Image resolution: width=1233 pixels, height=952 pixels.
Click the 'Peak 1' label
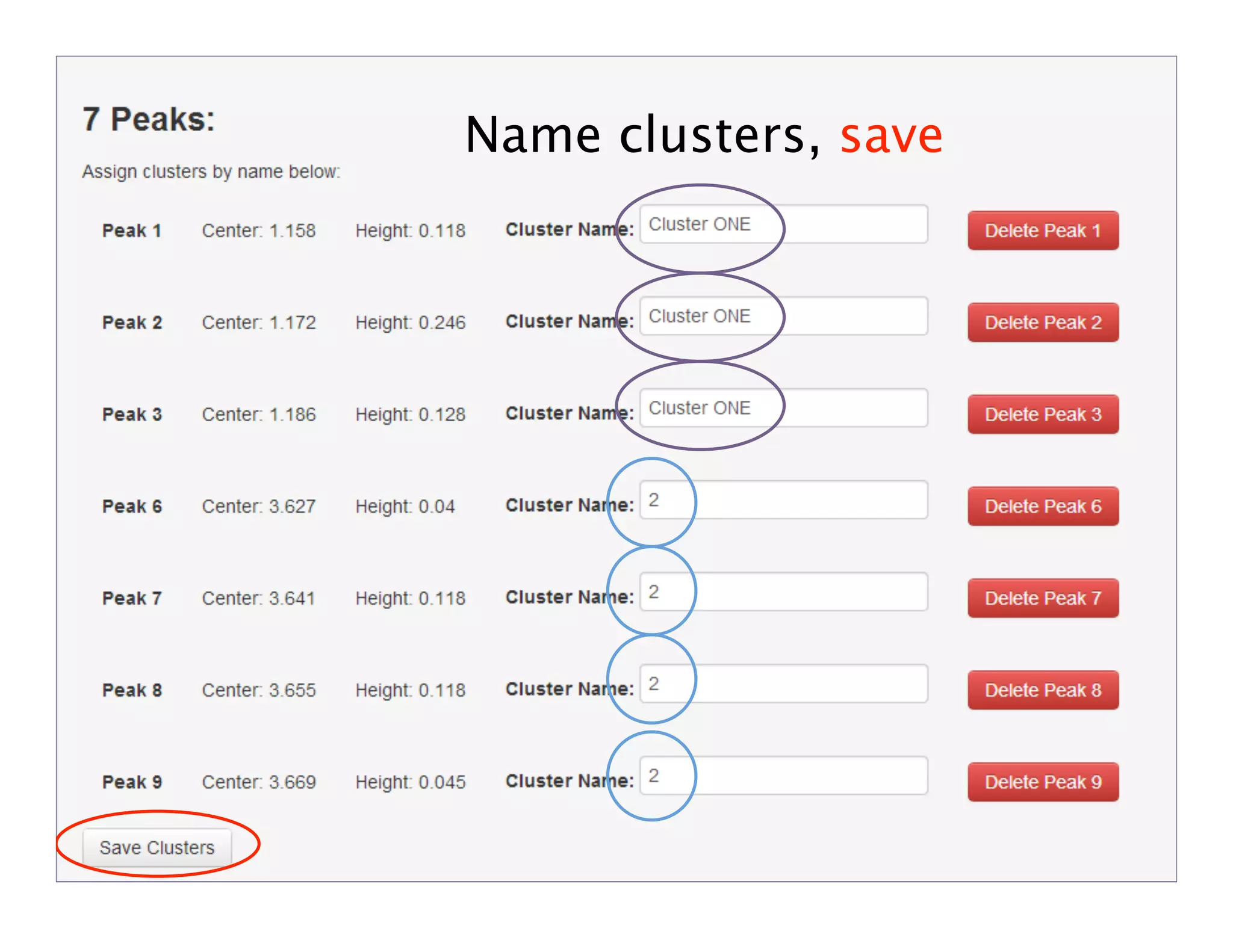(132, 230)
